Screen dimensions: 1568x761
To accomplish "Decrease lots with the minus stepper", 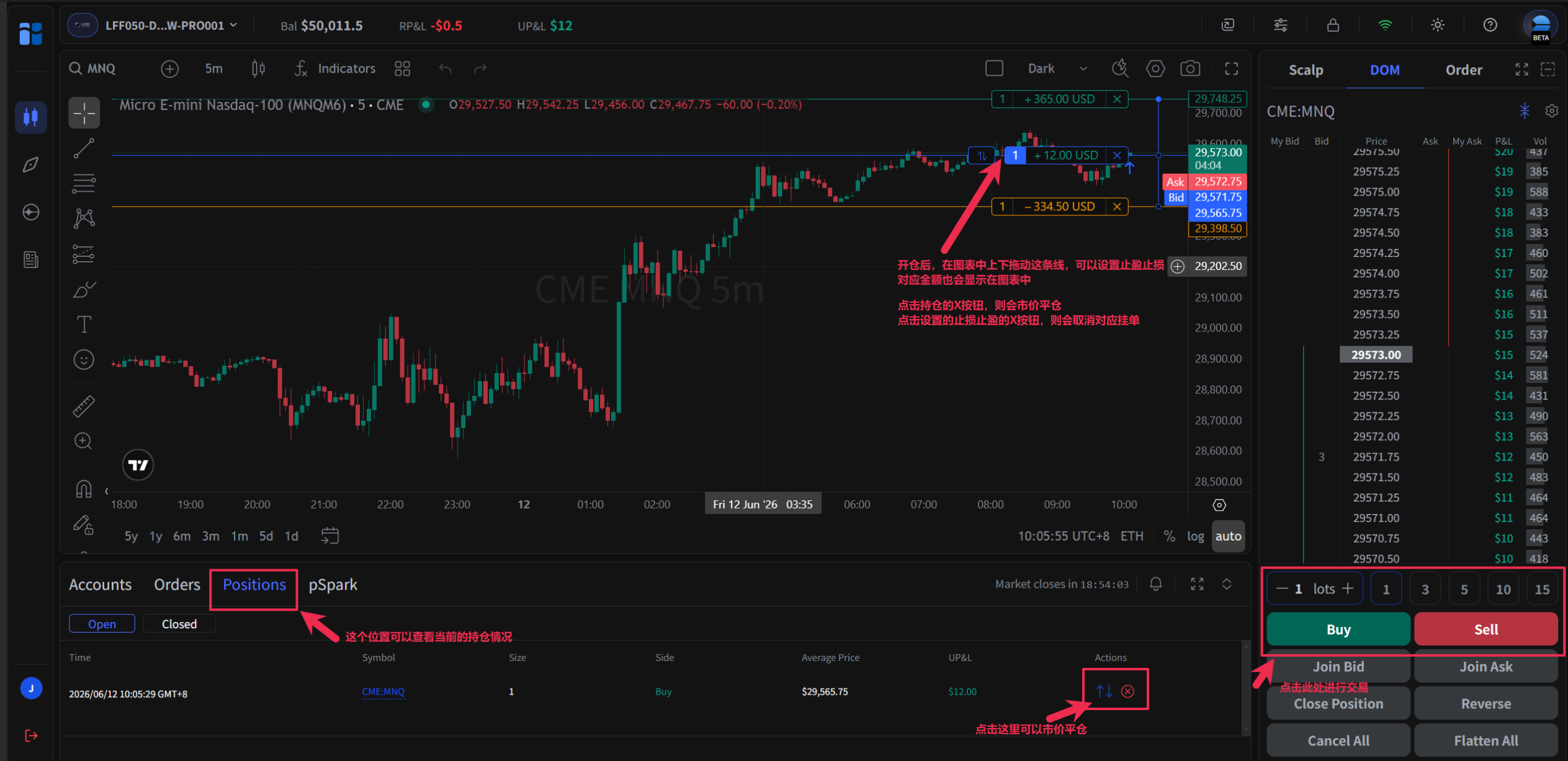I will tap(1282, 588).
